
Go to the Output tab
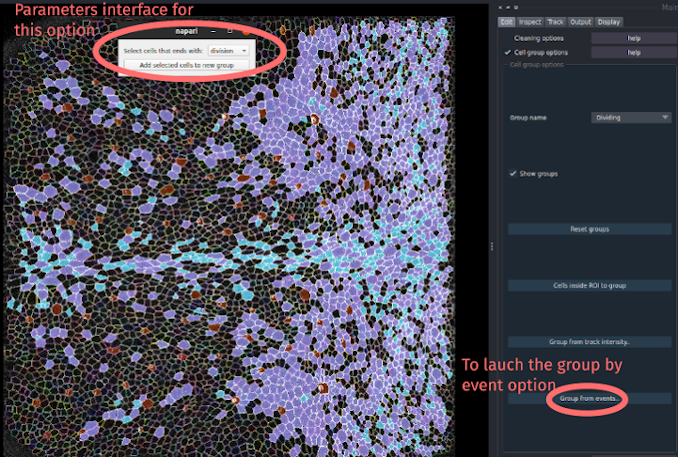point(580,21)
